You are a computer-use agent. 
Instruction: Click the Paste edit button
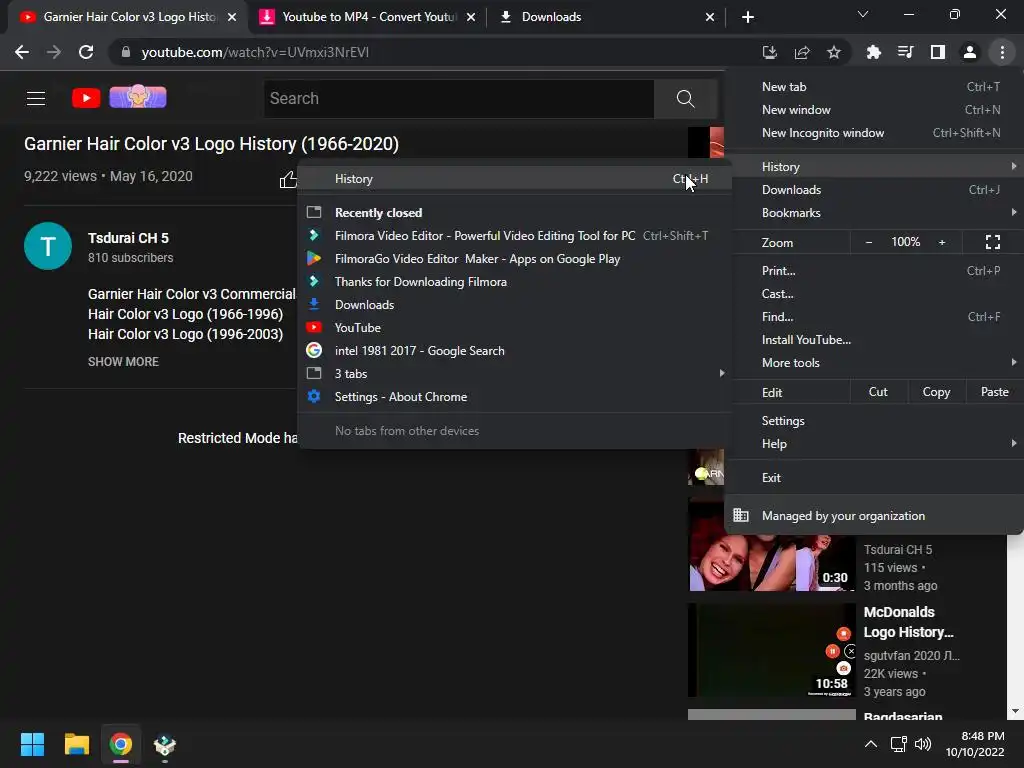(x=994, y=392)
